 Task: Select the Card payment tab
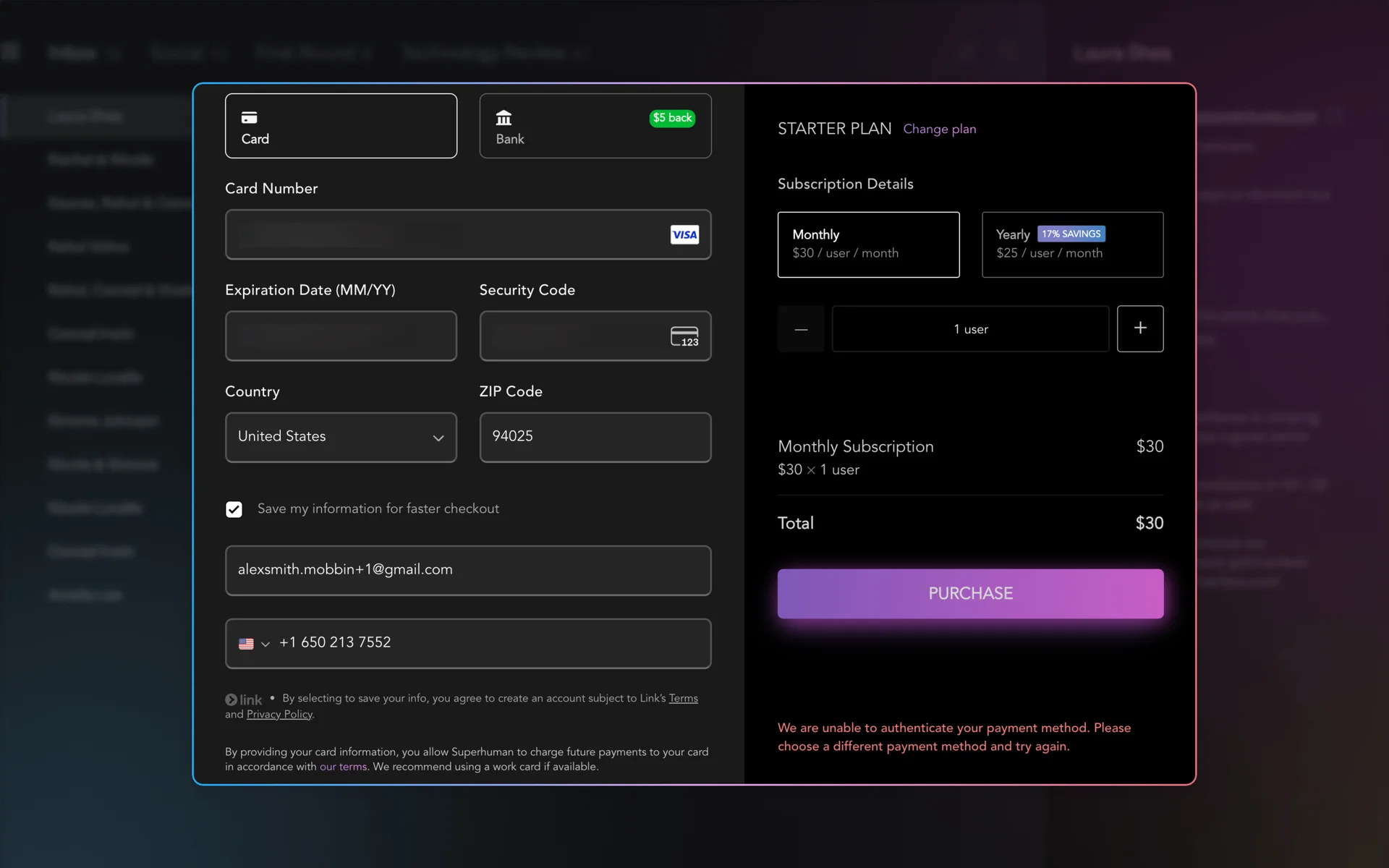pyautogui.click(x=341, y=126)
